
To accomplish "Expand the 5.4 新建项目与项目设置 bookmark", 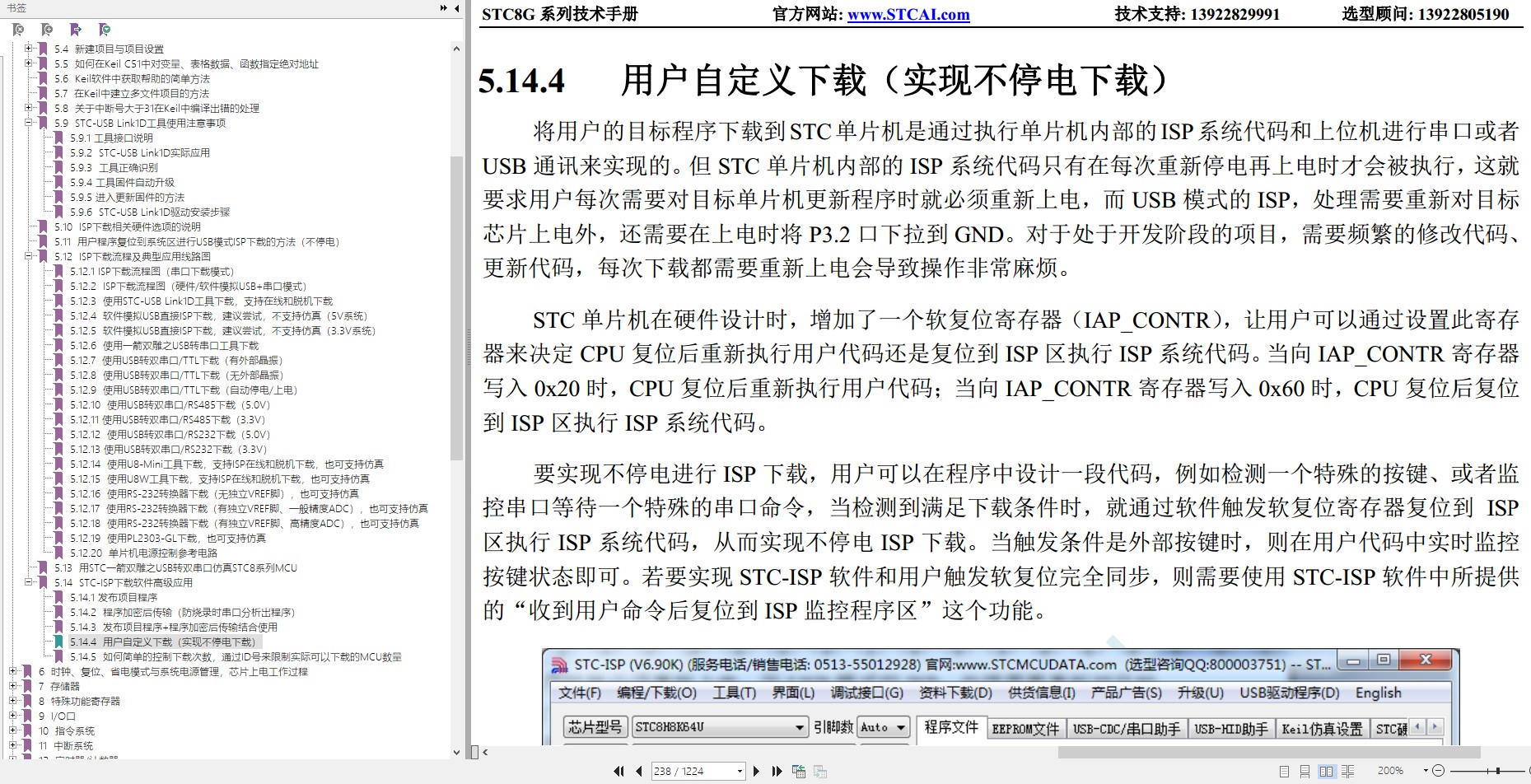I will click(29, 49).
